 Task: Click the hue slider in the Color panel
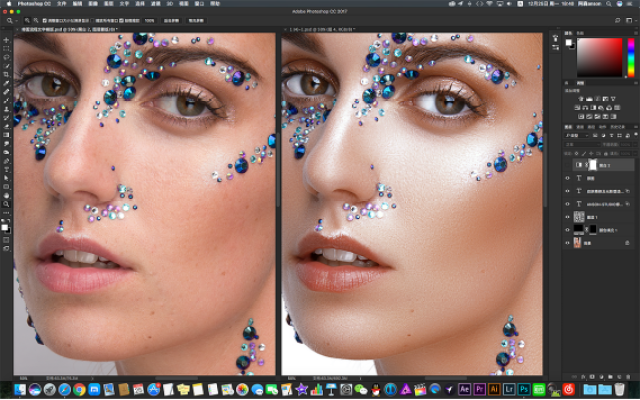[631, 57]
